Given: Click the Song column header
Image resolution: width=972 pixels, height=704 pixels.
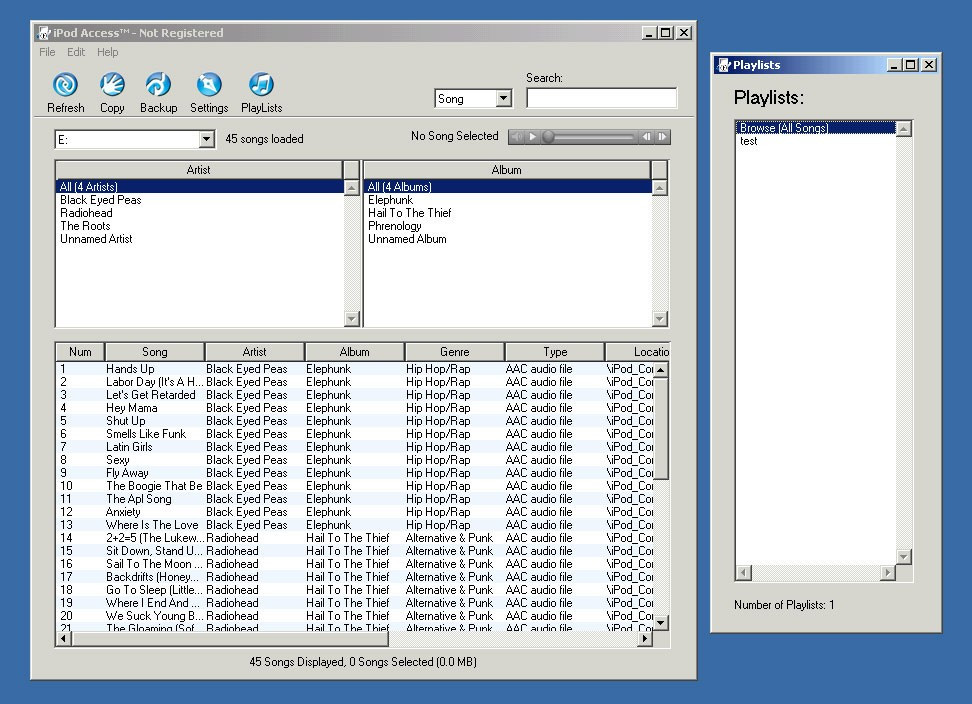Looking at the screenshot, I should (x=154, y=352).
